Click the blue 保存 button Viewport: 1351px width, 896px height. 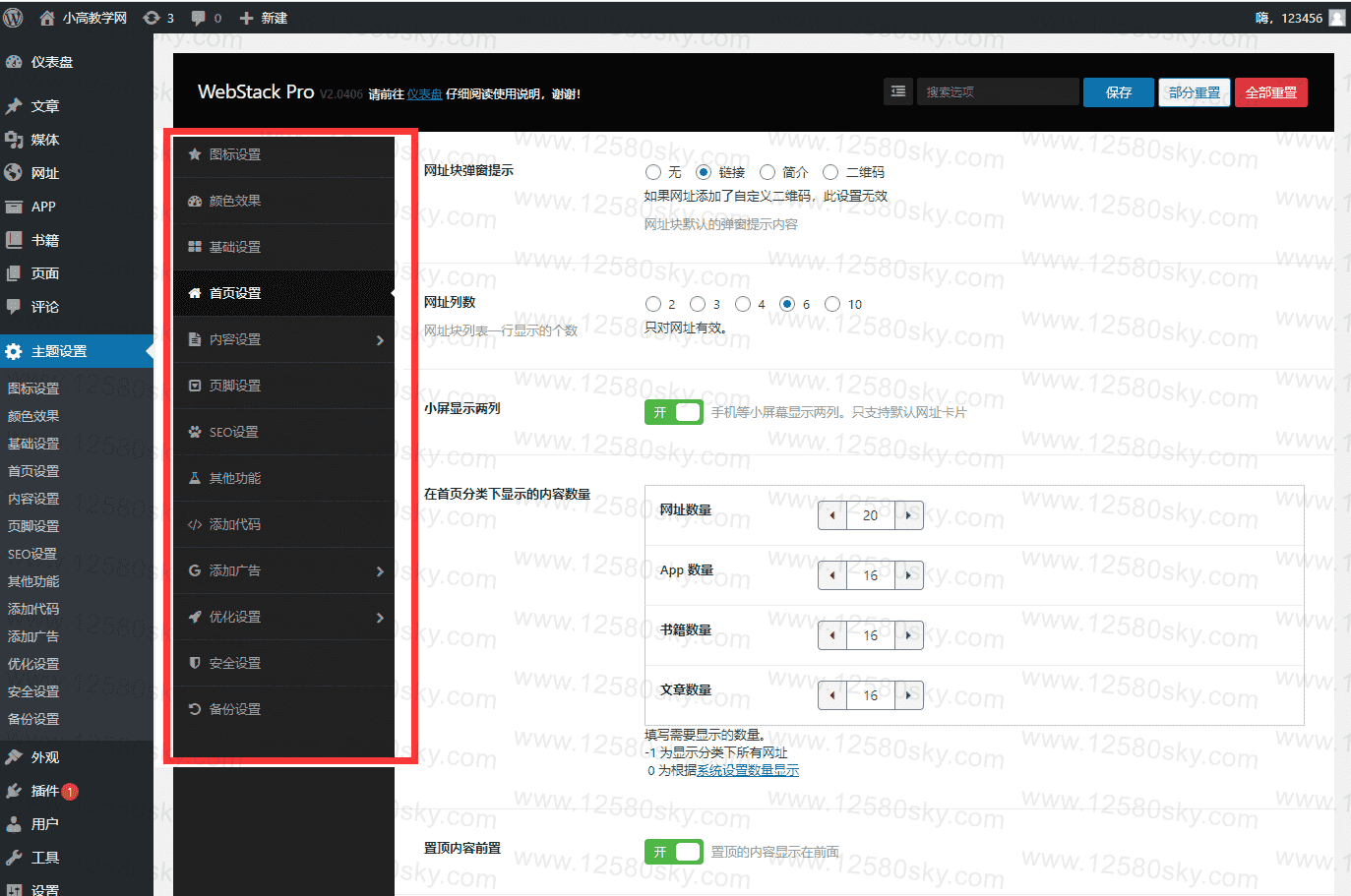1118,92
